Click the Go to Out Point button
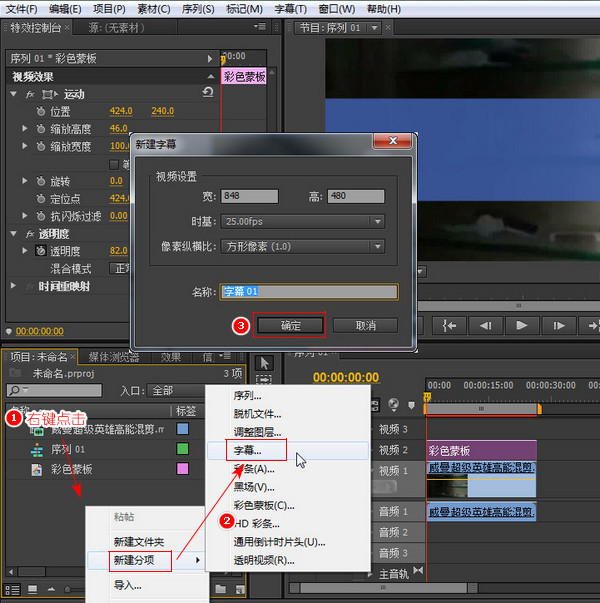Image resolution: width=600 pixels, height=603 pixels. [592, 326]
